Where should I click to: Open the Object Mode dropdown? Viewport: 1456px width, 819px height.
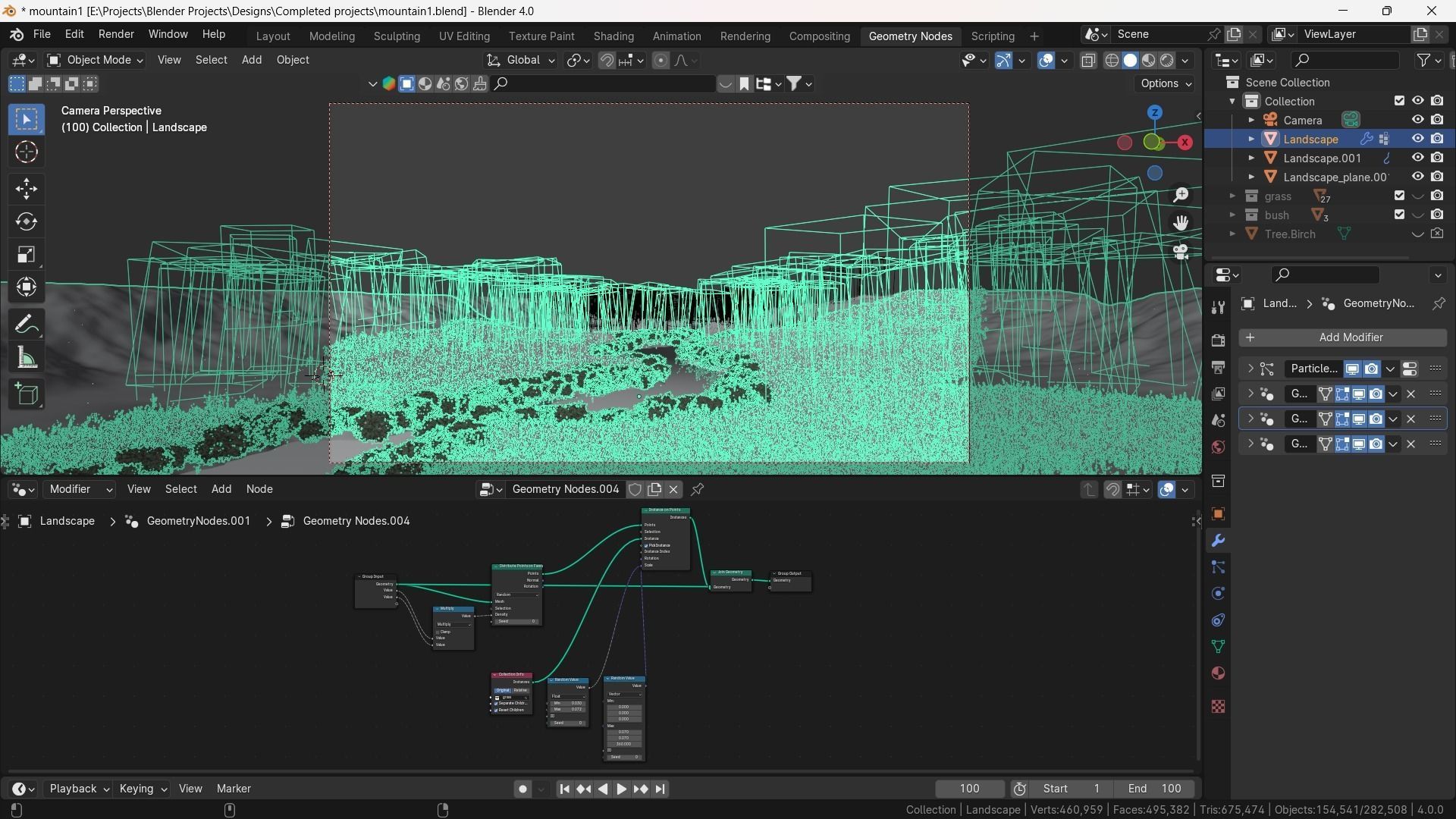tap(95, 60)
